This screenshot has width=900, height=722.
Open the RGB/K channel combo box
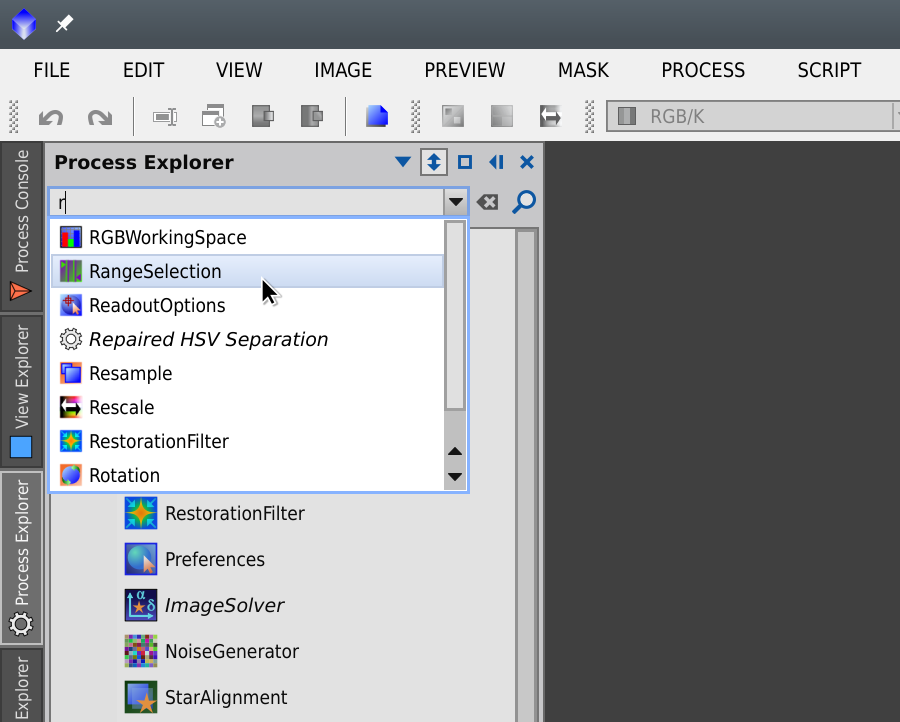752,117
